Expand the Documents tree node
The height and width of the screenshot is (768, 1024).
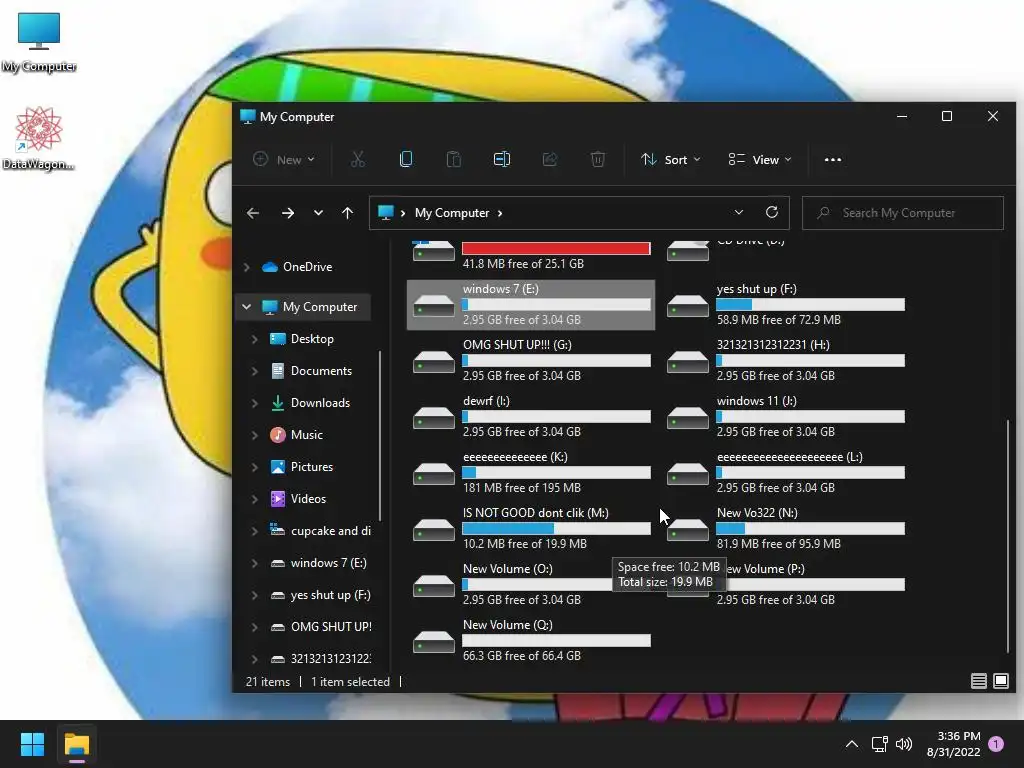(x=255, y=371)
